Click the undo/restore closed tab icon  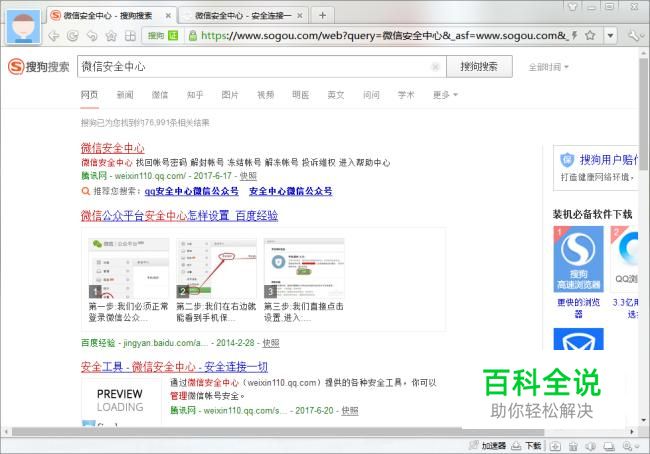pos(92,36)
